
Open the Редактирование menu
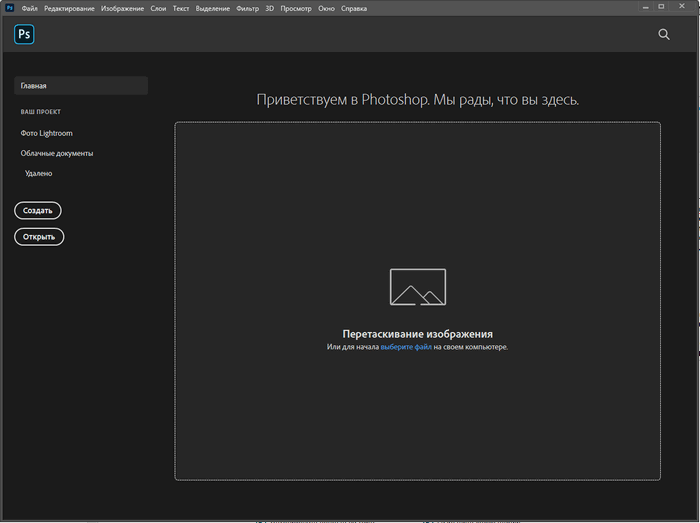69,8
